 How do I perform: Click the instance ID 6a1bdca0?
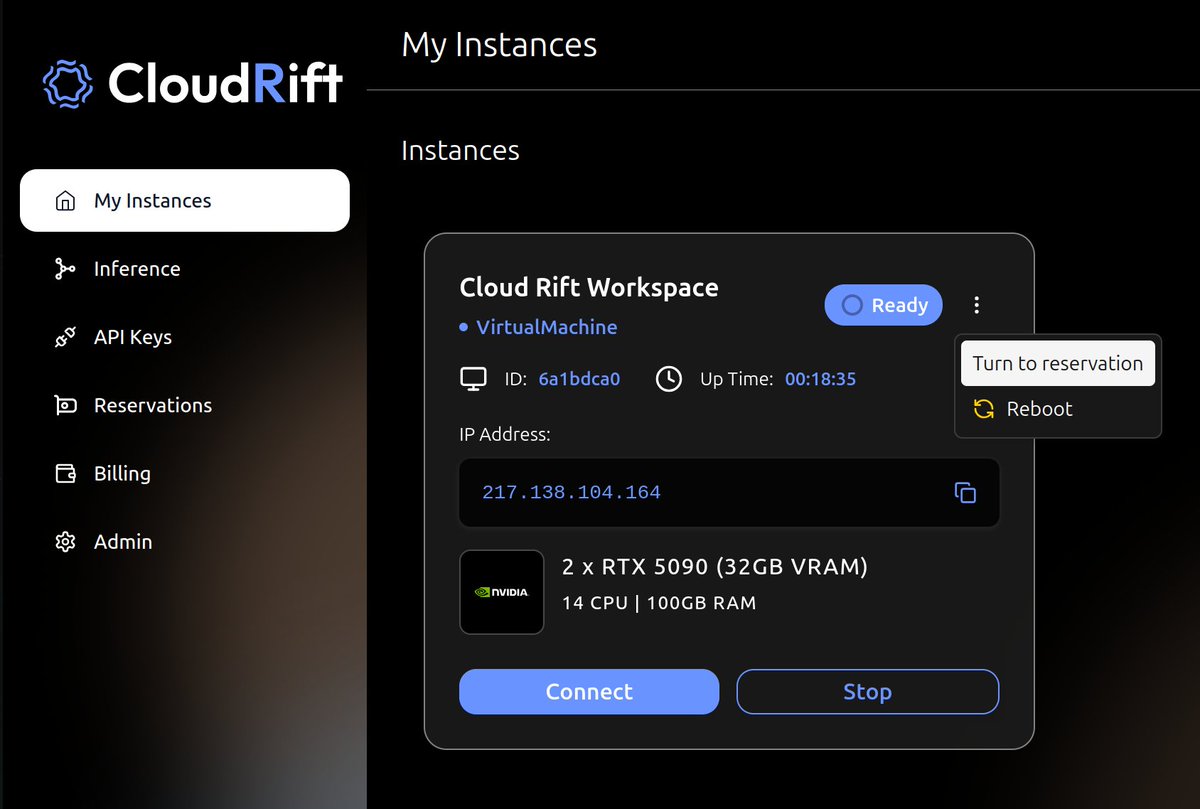[579, 379]
